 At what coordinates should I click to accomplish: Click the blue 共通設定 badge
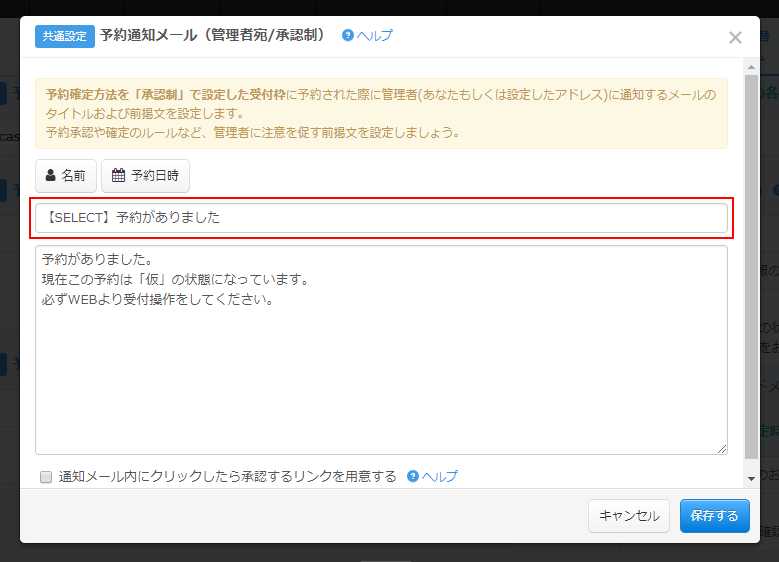click(65, 36)
